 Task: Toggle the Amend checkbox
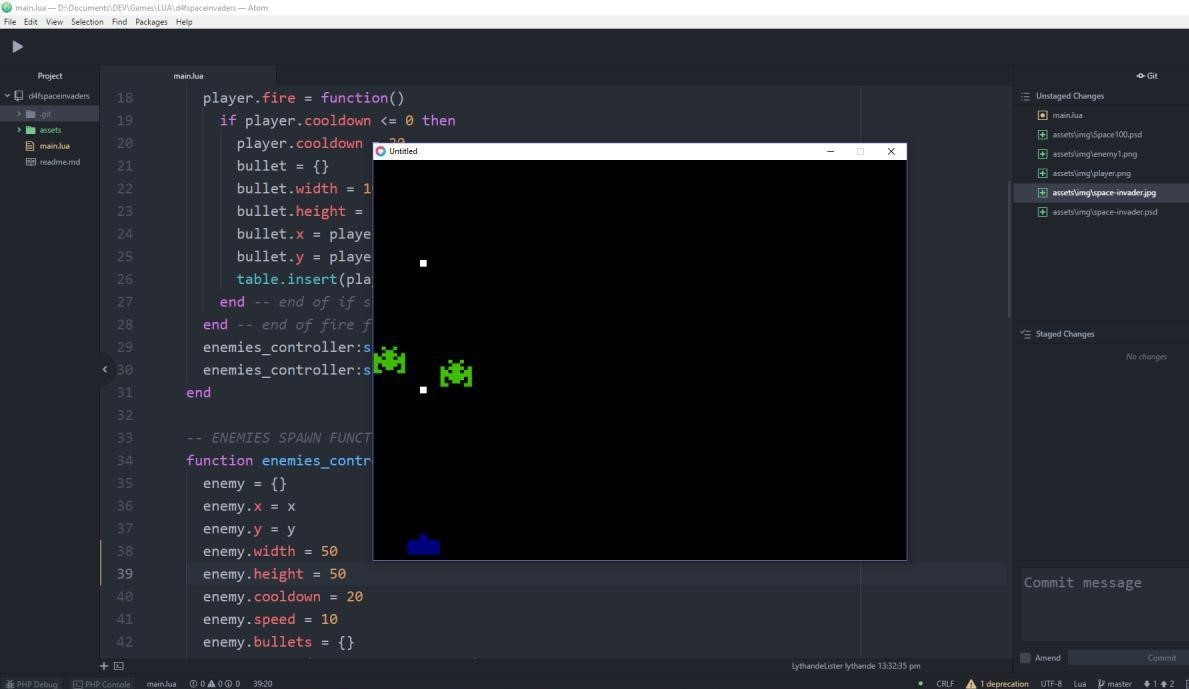tap(1025, 658)
